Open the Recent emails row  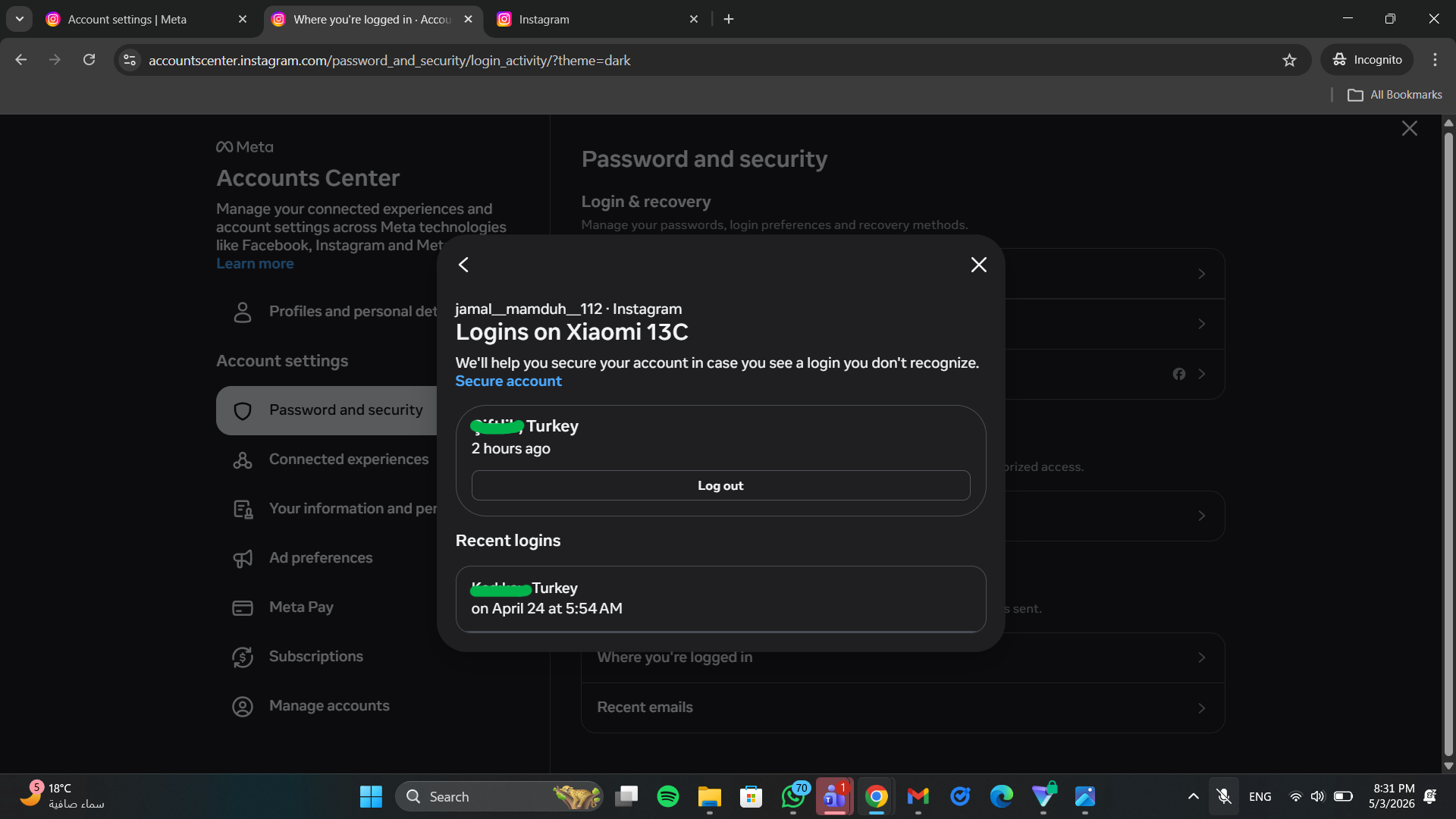click(x=902, y=708)
